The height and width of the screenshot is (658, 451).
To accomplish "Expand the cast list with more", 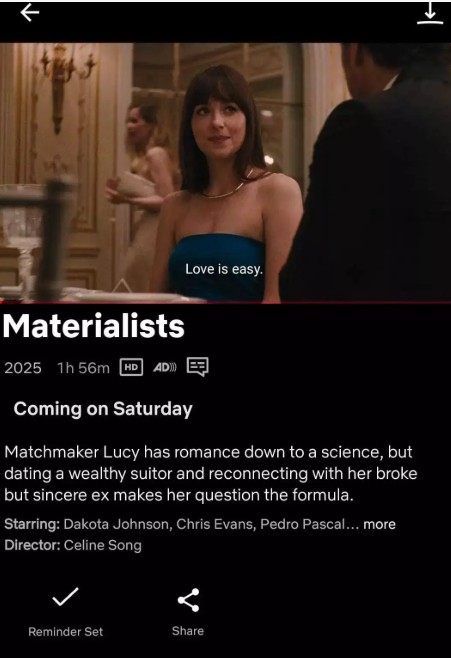I will (x=379, y=524).
